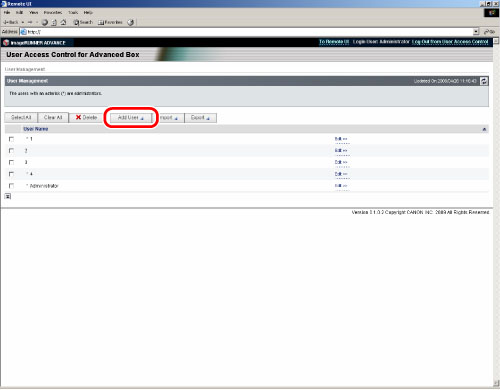This screenshot has width=500, height=390.
Task: Check the box for user 1
Action: click(11, 139)
